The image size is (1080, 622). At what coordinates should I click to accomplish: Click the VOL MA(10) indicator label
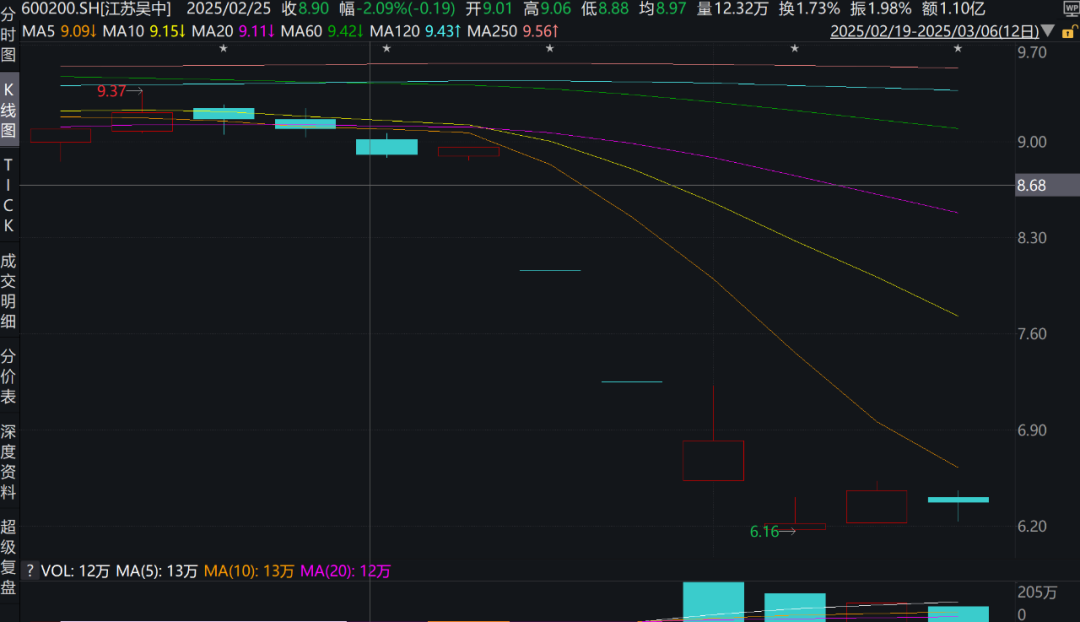point(248,571)
